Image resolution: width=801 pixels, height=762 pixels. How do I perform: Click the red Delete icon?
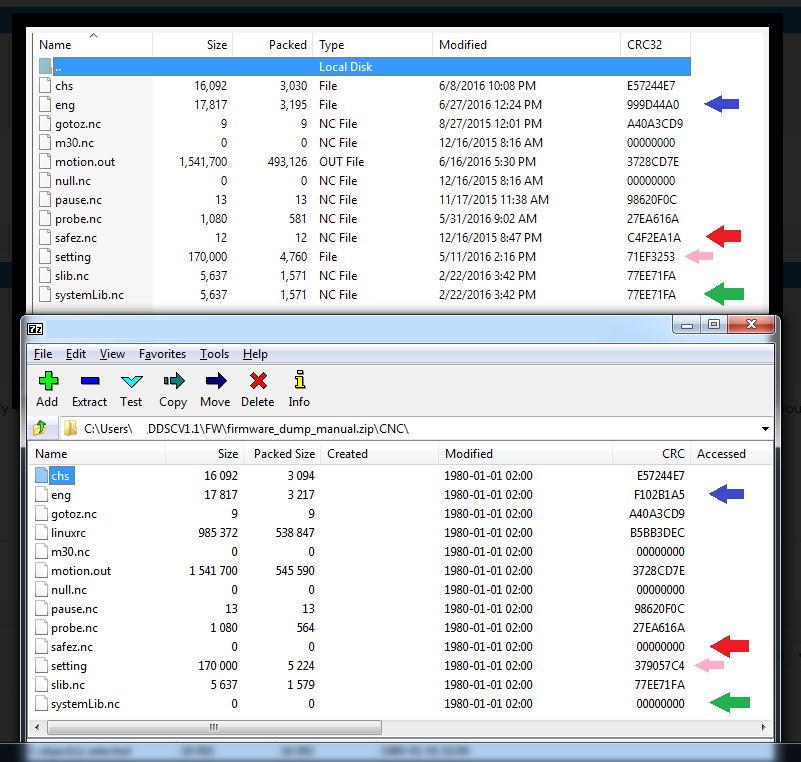[x=257, y=388]
